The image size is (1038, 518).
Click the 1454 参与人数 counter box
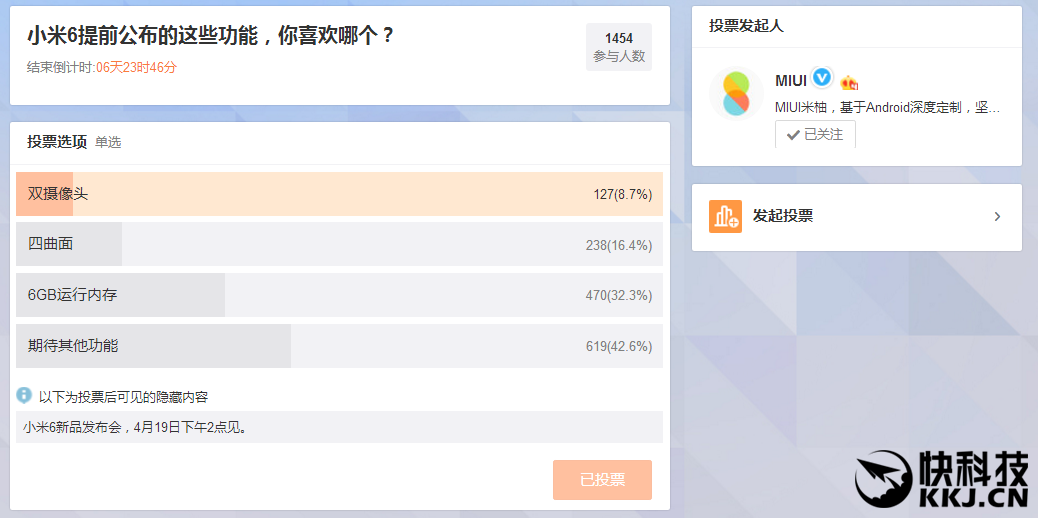[x=619, y=47]
